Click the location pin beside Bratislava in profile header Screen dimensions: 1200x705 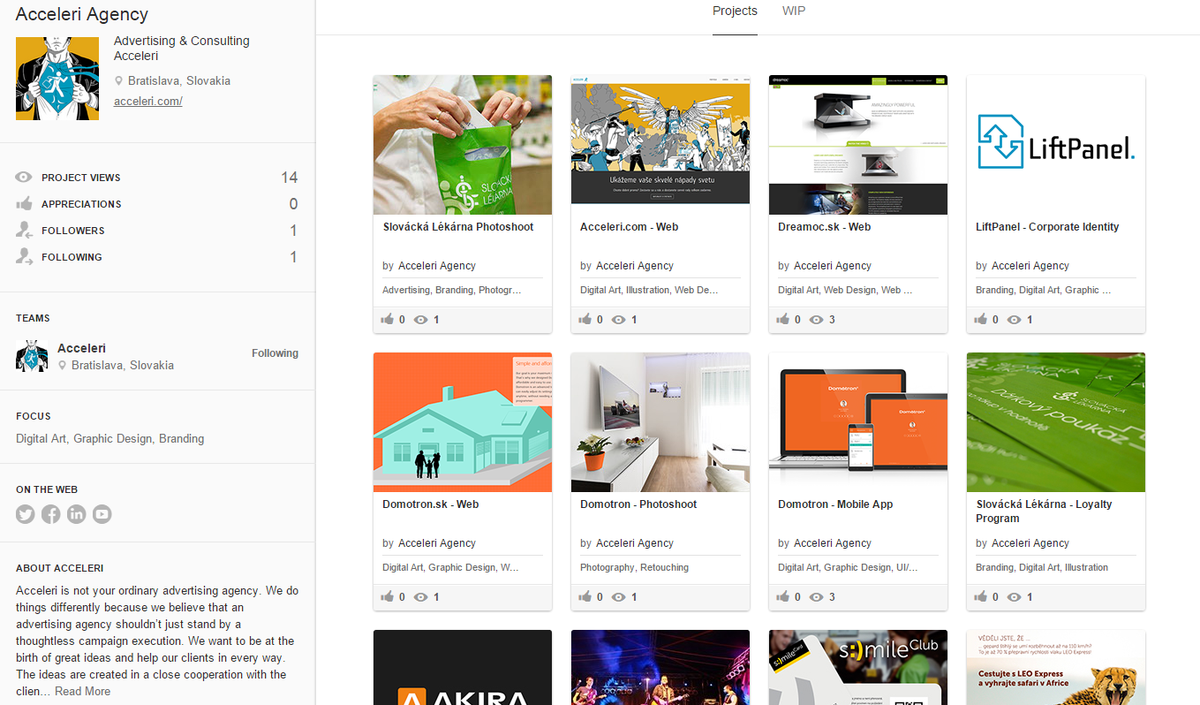click(119, 81)
